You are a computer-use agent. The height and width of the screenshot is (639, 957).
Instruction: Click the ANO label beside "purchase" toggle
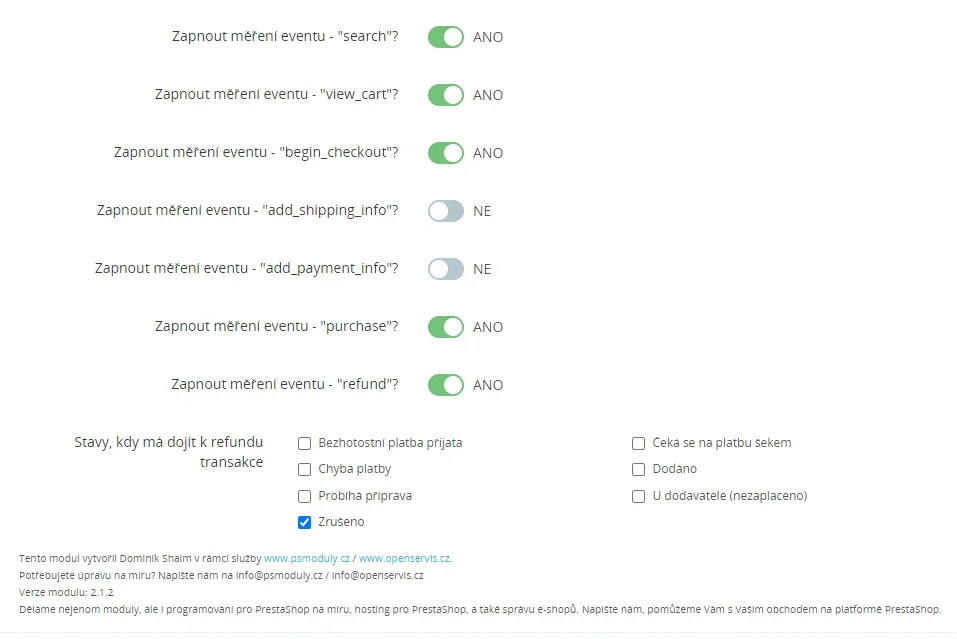488,327
